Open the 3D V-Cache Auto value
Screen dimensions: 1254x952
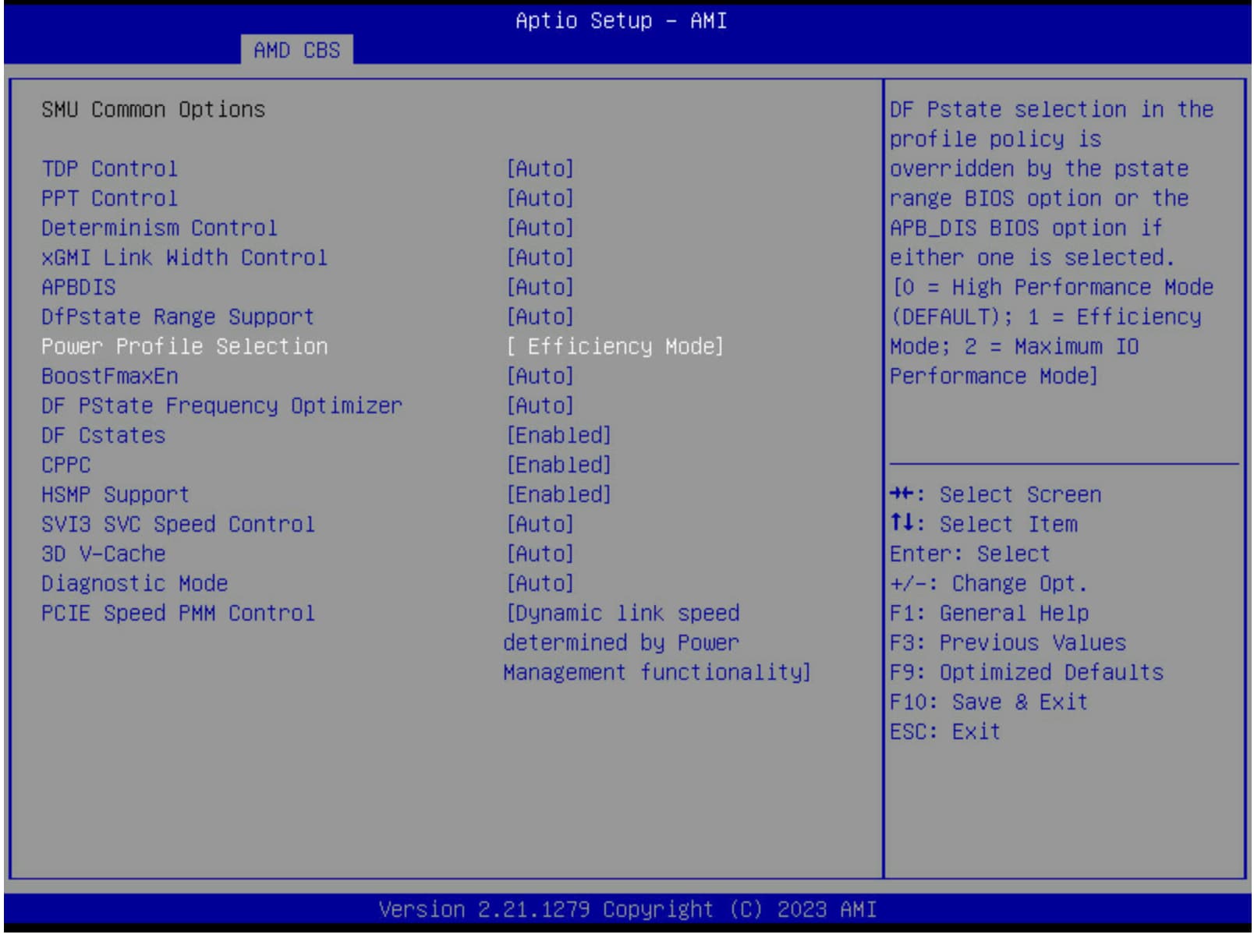(x=540, y=554)
